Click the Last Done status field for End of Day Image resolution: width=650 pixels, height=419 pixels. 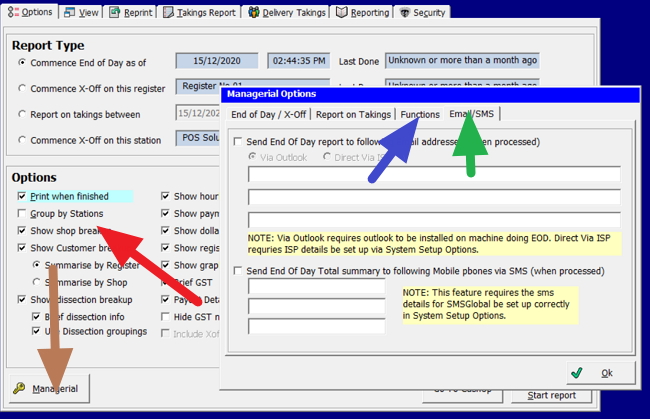[462, 61]
